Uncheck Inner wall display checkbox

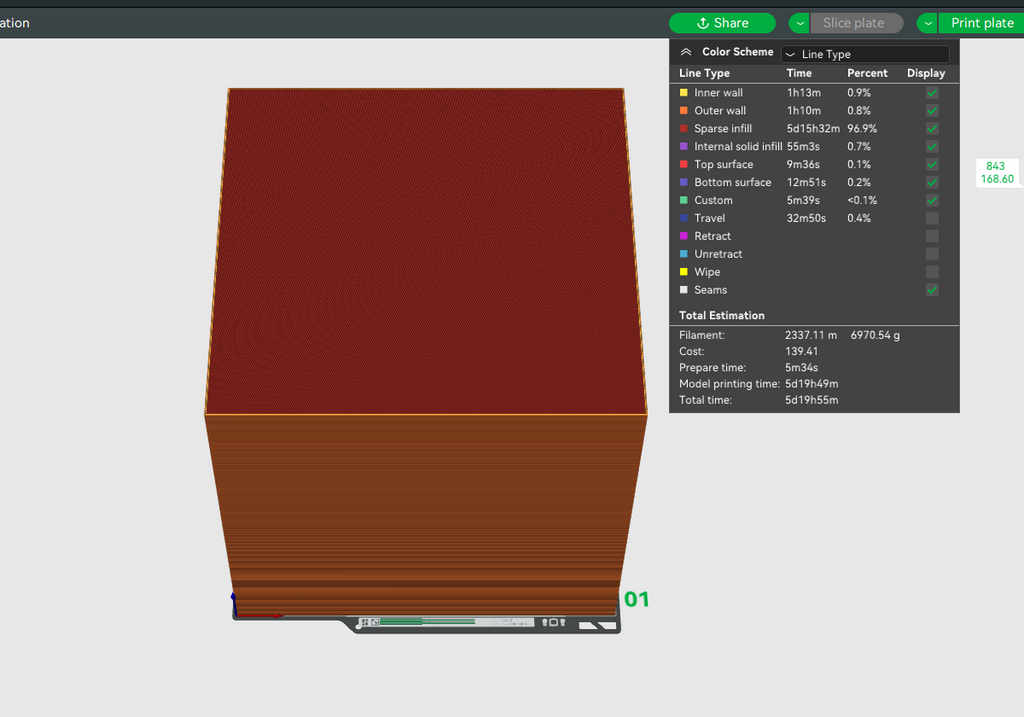click(932, 93)
